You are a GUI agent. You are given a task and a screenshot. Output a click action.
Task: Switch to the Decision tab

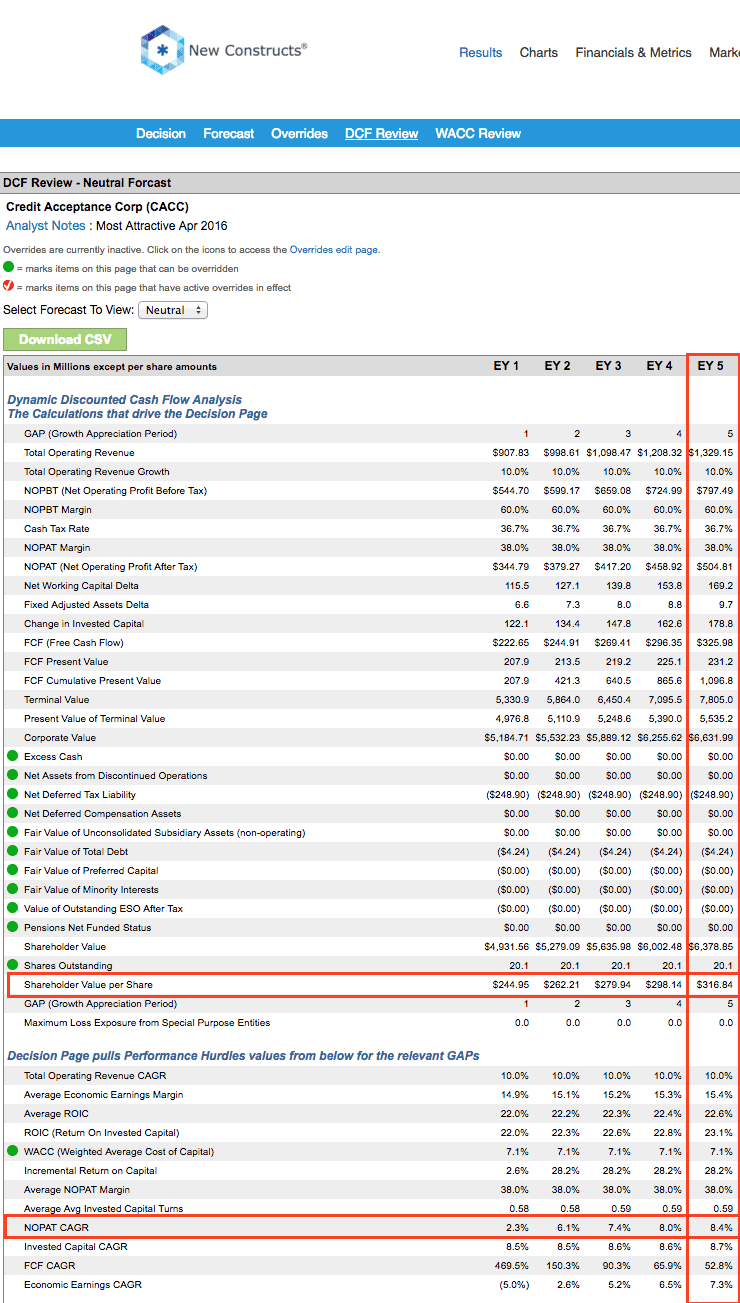point(161,133)
